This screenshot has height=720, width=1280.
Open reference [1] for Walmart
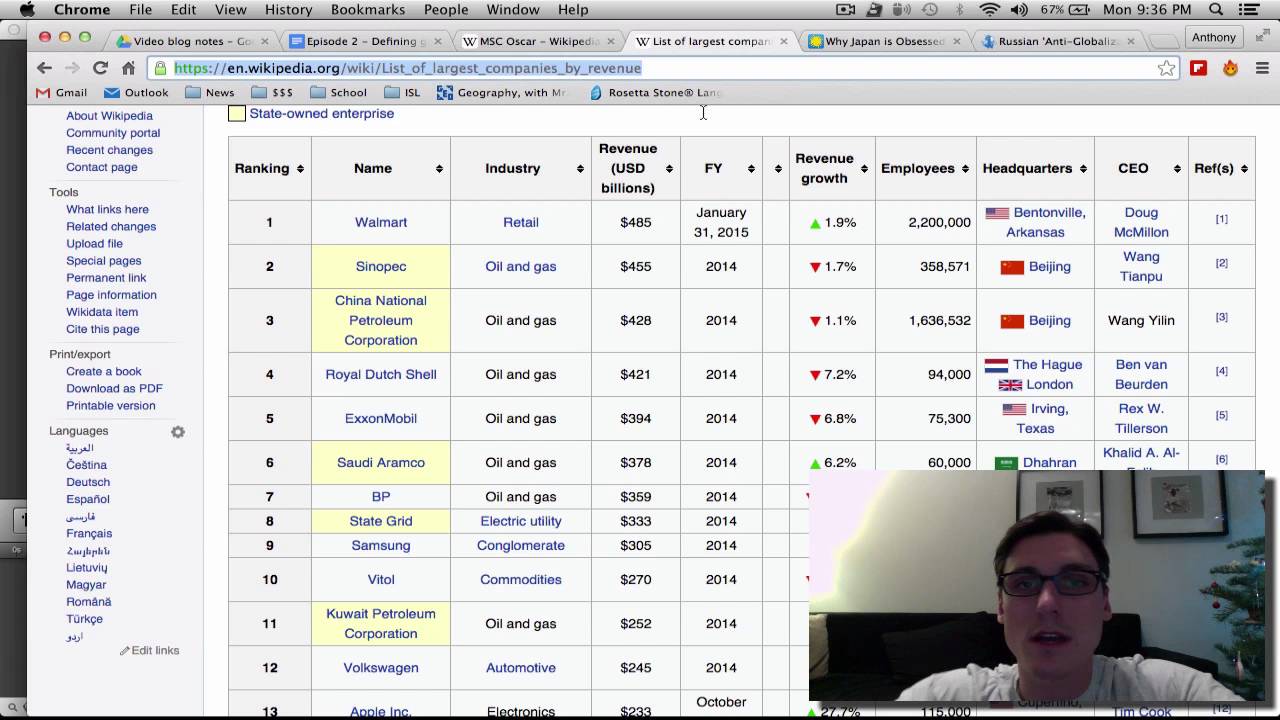click(1221, 219)
